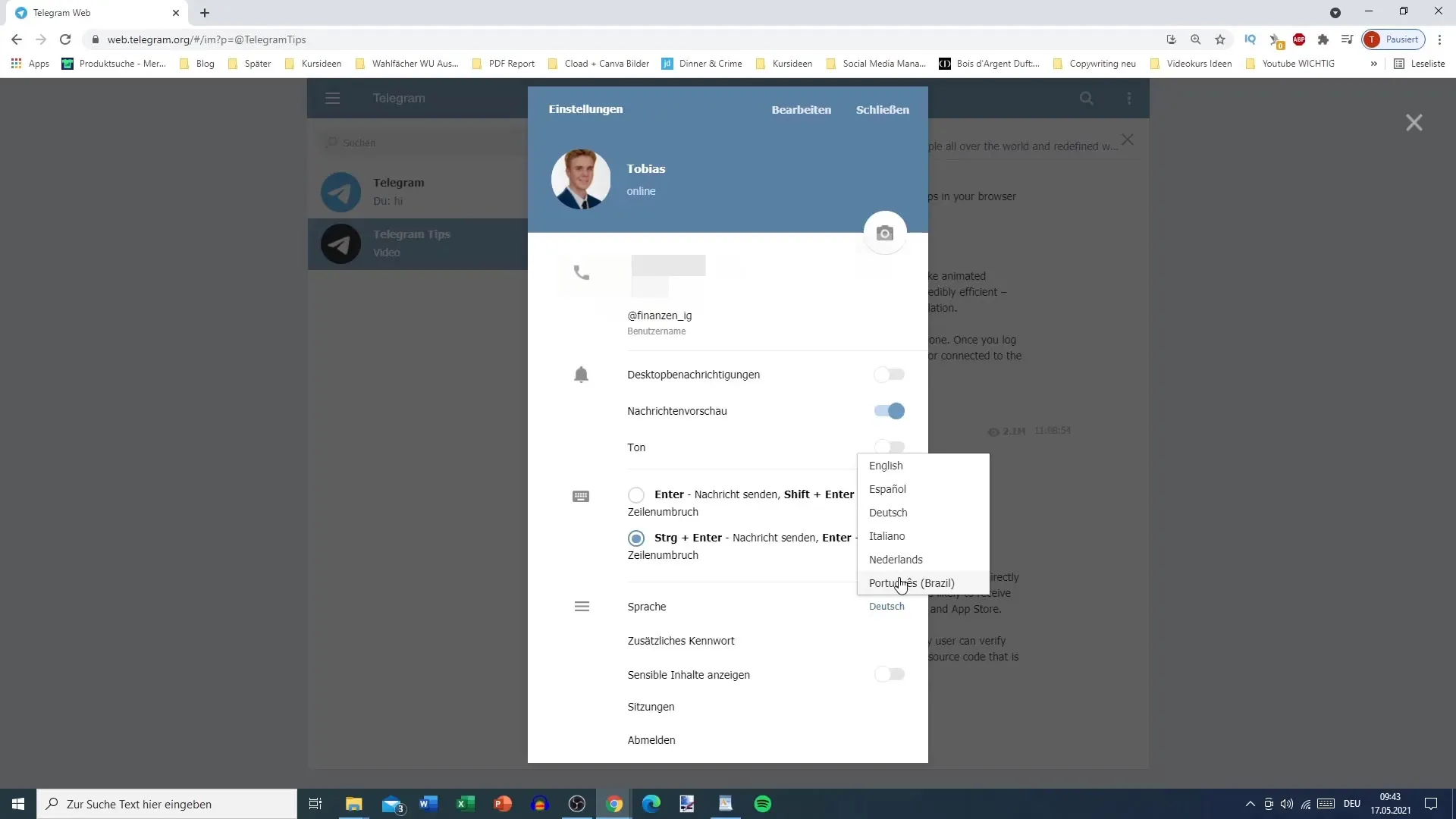The width and height of the screenshot is (1456, 819).
Task: Click the ABP adblock extension icon
Action: (1299, 39)
